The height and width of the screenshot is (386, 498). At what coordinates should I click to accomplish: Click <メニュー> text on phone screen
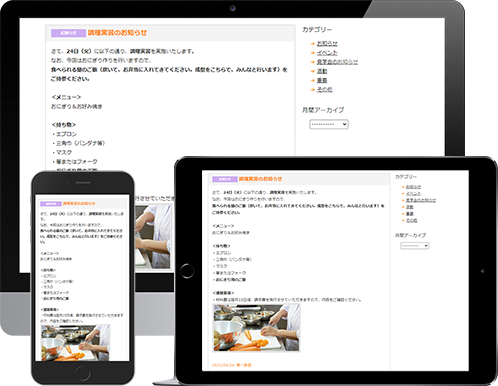[49, 253]
